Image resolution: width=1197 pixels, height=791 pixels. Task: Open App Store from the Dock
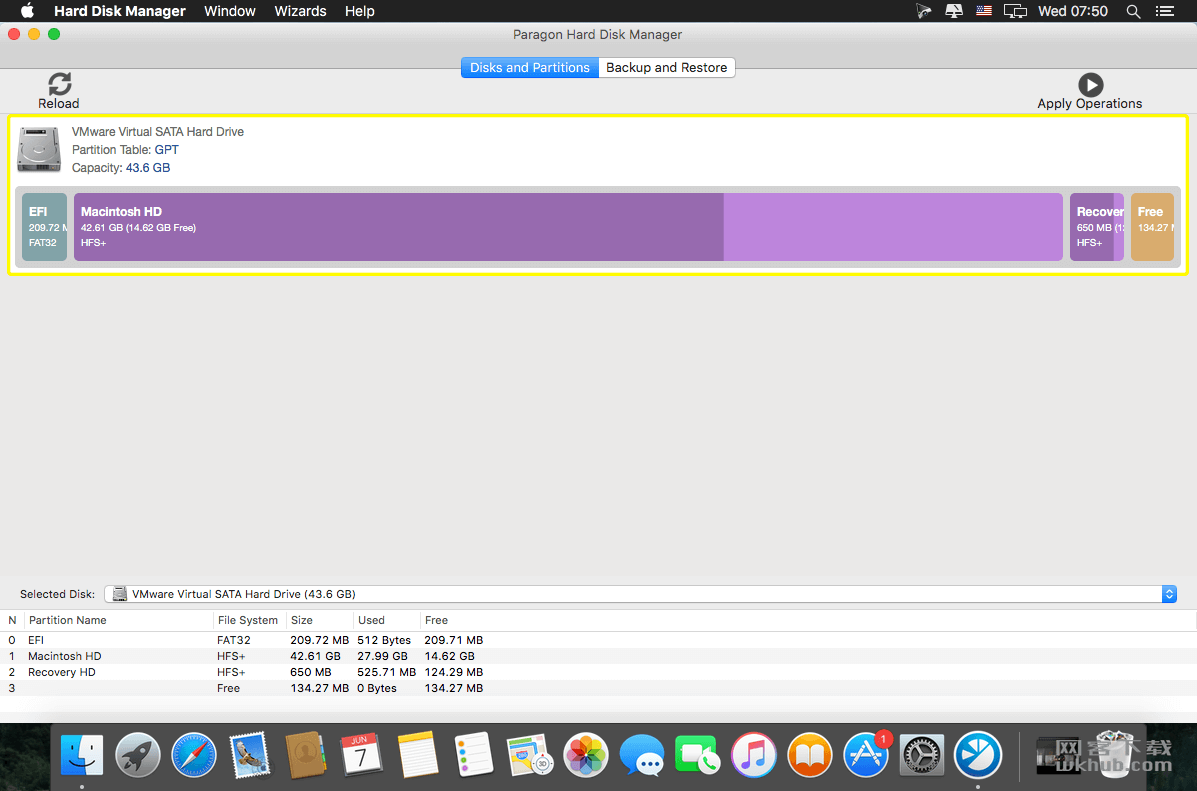pos(866,756)
